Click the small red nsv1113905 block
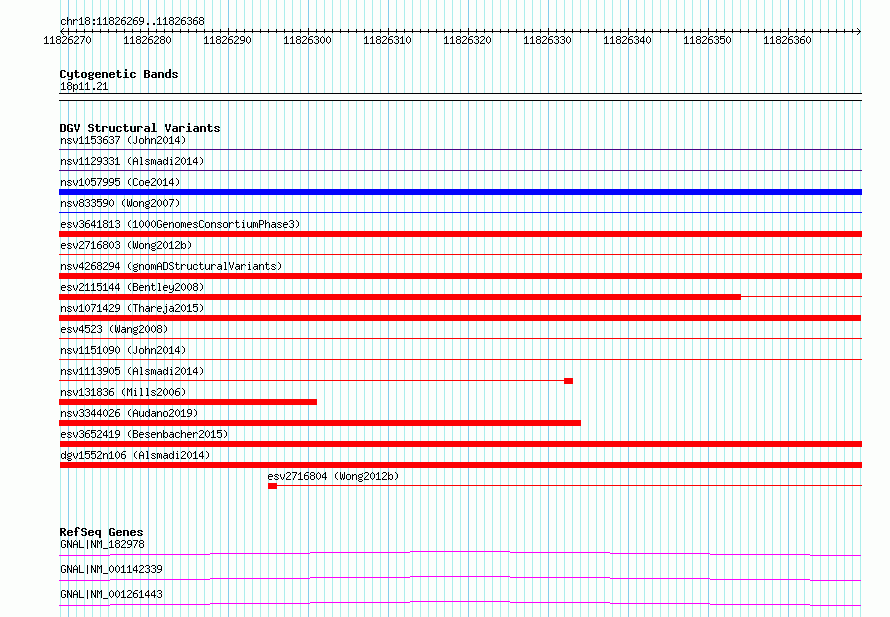Image resolution: width=890 pixels, height=617 pixels. pos(568,381)
